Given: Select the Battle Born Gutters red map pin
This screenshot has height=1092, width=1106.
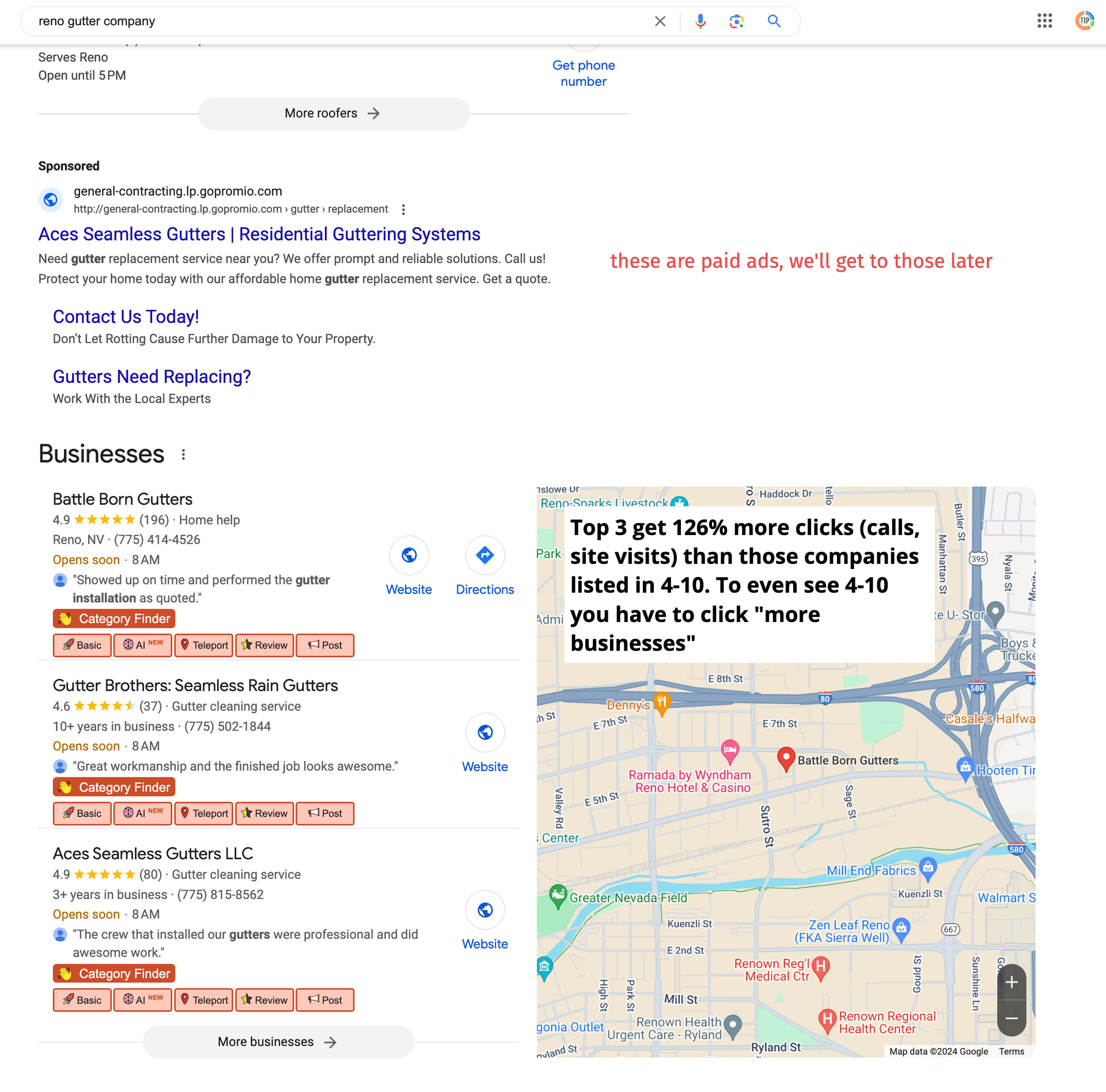Looking at the screenshot, I should tap(786, 759).
